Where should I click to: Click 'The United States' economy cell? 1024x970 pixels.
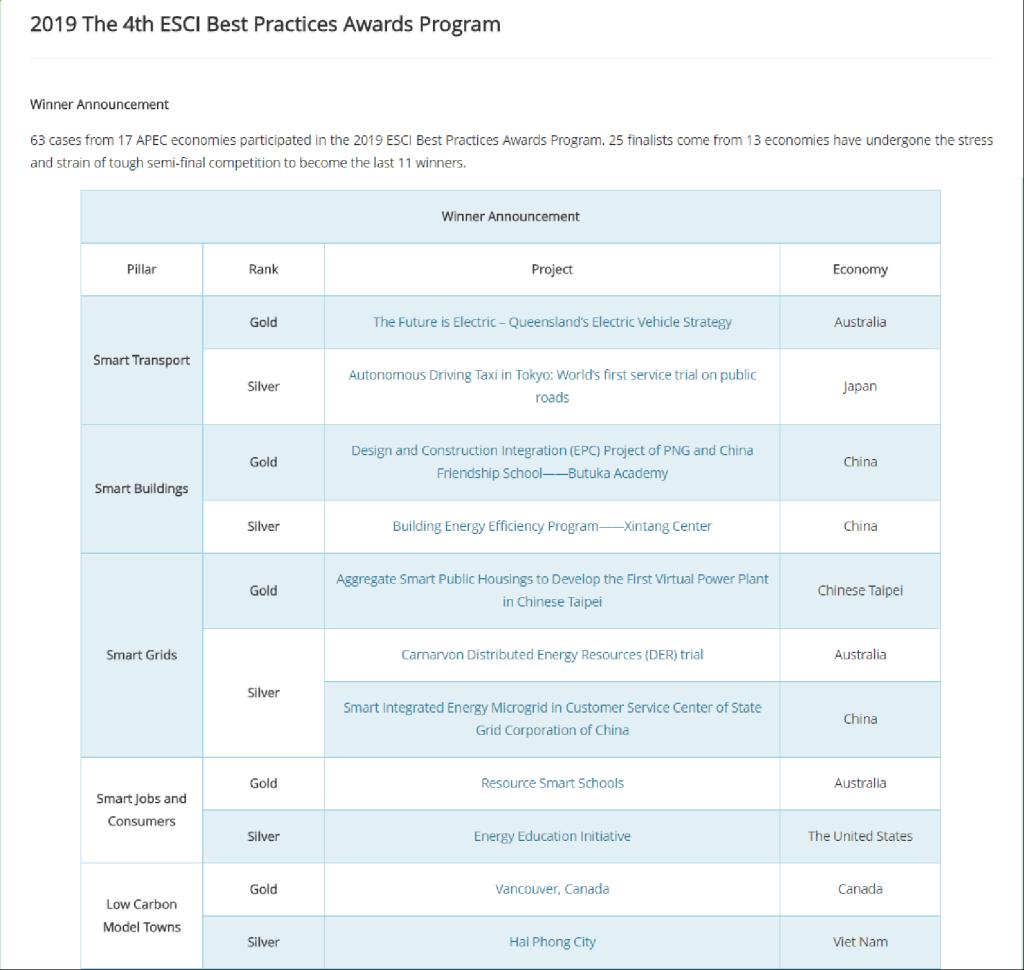860,836
